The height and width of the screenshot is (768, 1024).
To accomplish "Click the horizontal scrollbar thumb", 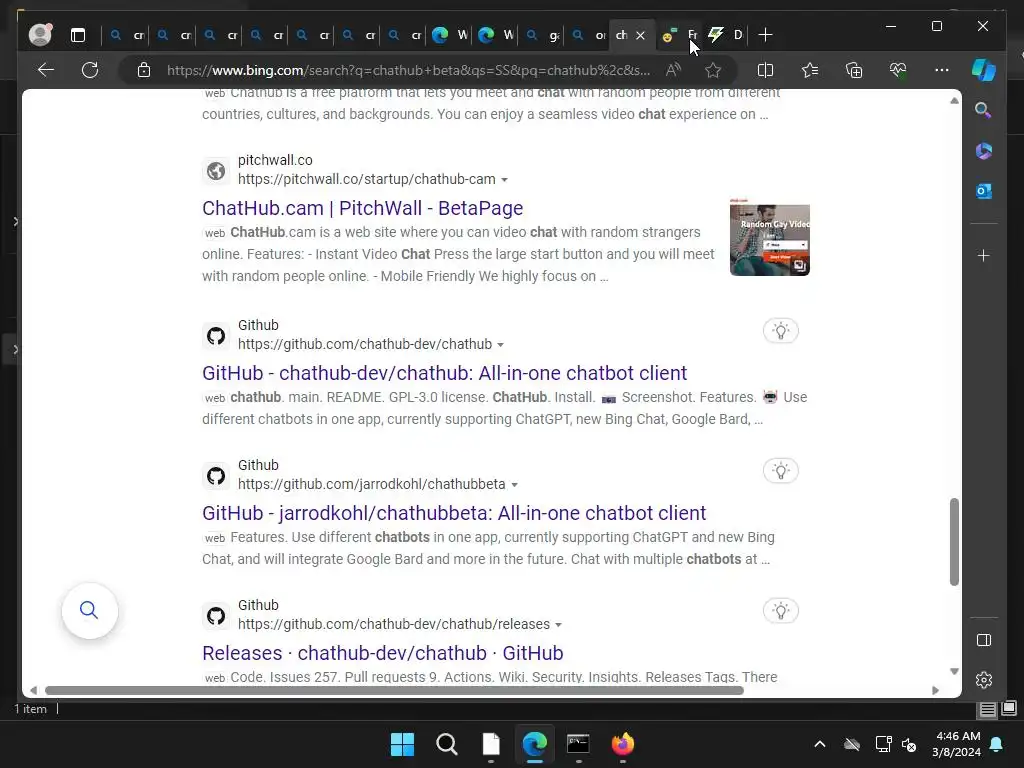I will click(394, 690).
